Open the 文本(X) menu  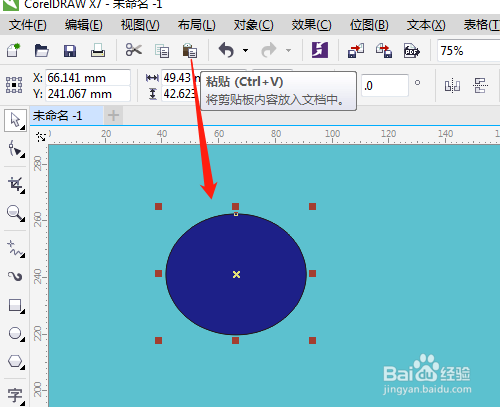(426, 25)
